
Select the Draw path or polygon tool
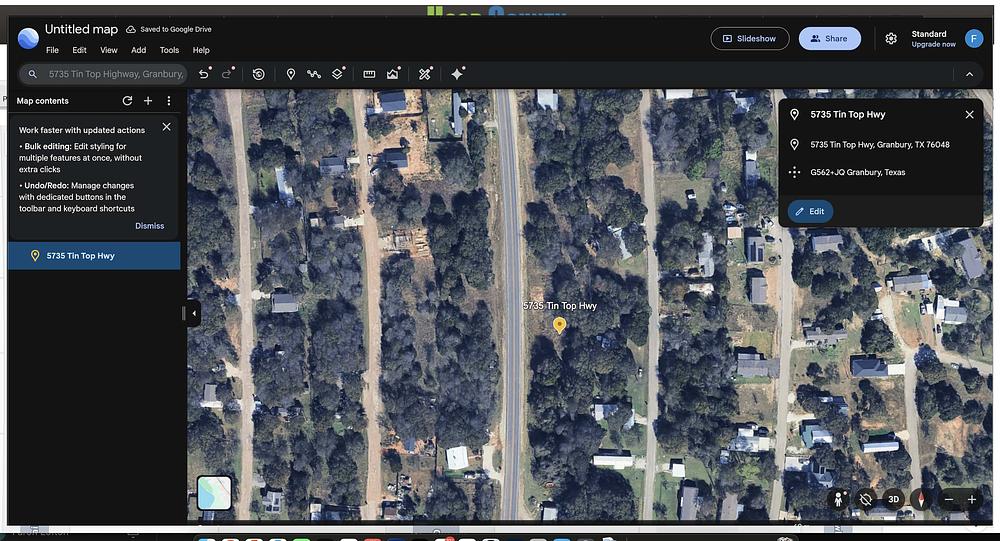[314, 74]
